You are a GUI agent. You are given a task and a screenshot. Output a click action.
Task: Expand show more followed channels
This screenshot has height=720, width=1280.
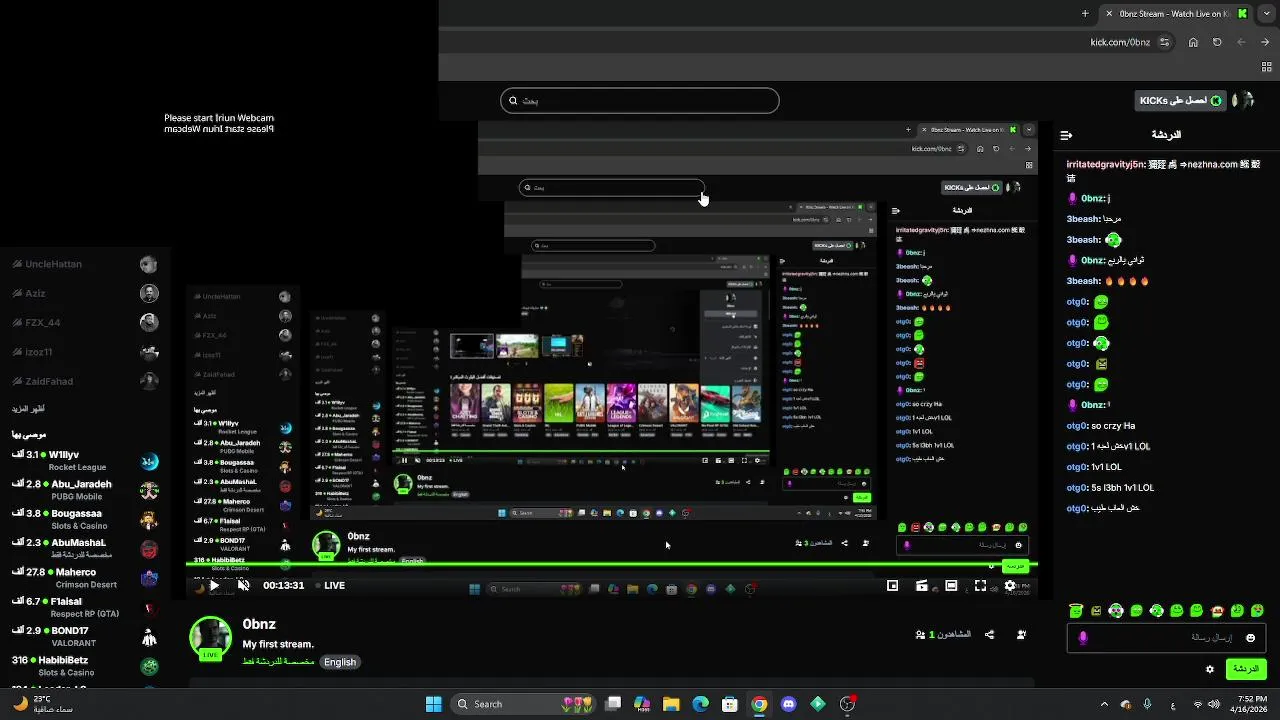coord(28,409)
